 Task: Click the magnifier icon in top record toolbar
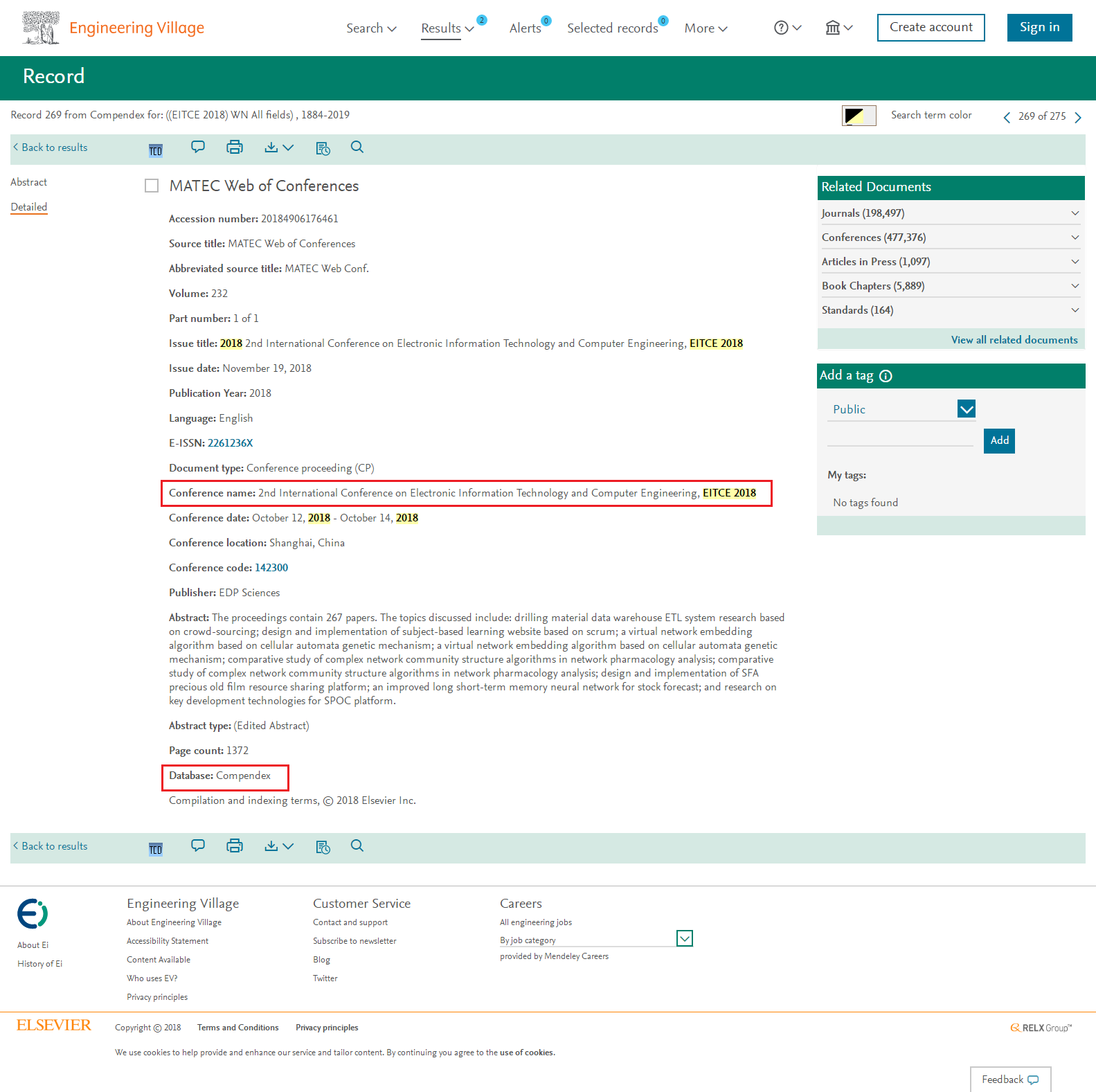357,147
